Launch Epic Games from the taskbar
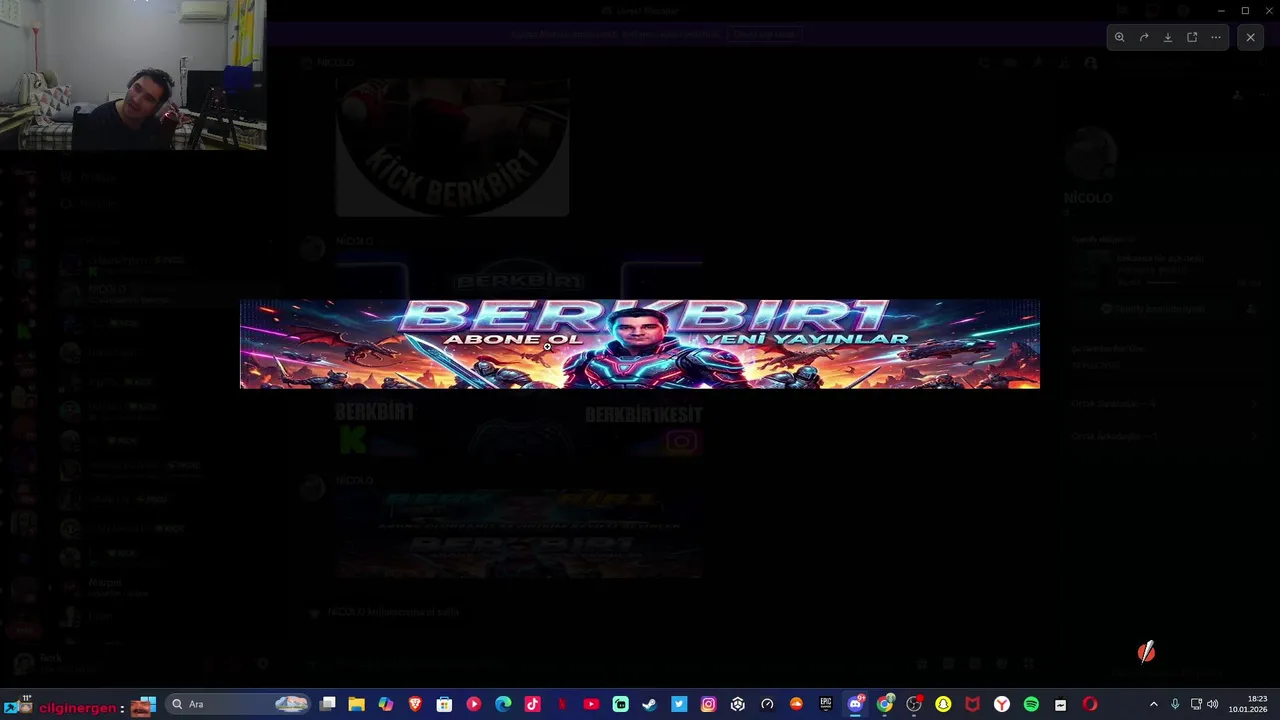The width and height of the screenshot is (1280, 720). [826, 705]
